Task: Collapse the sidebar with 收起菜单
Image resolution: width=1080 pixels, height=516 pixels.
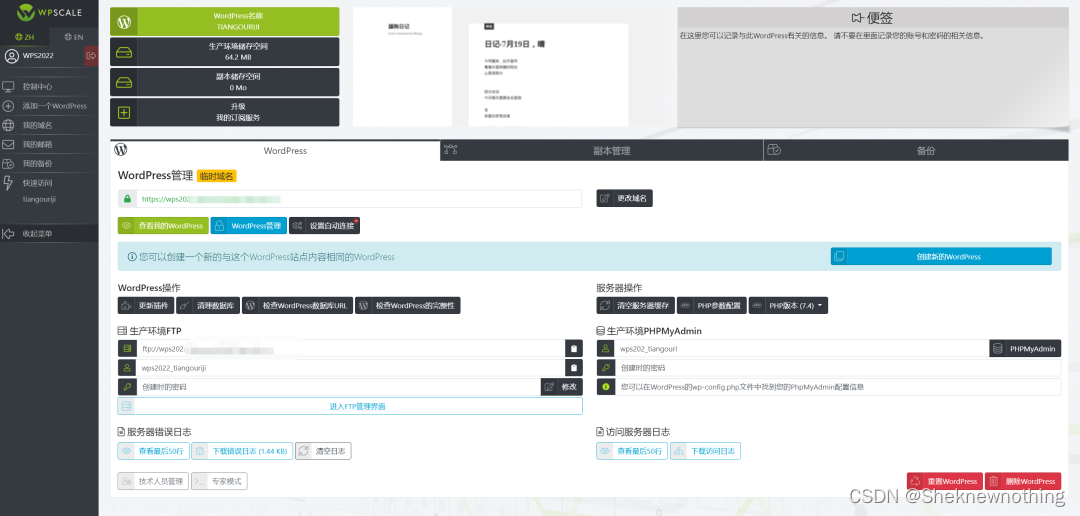Action: [49, 234]
